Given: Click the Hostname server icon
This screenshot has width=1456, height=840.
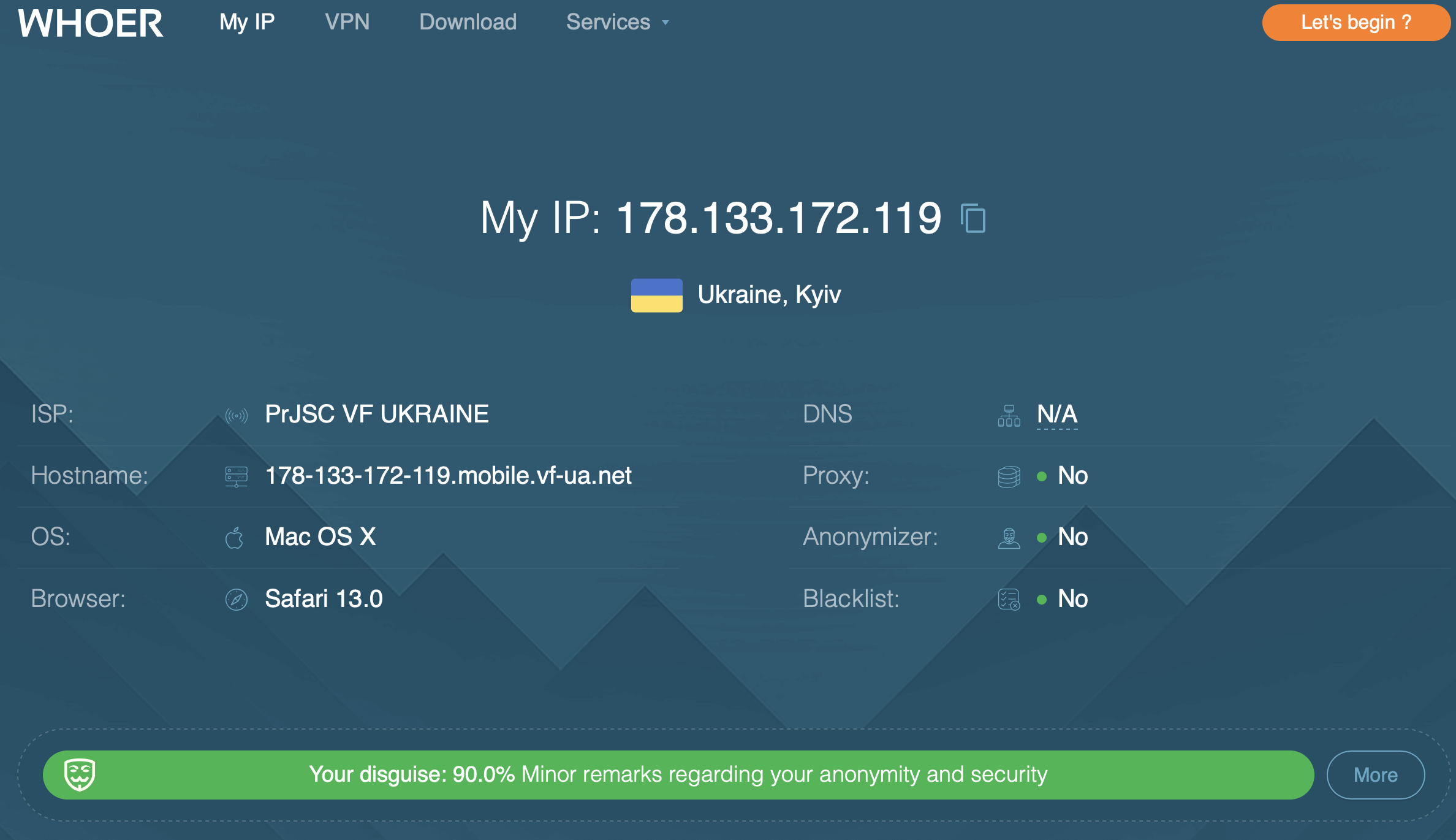Looking at the screenshot, I should 237,476.
